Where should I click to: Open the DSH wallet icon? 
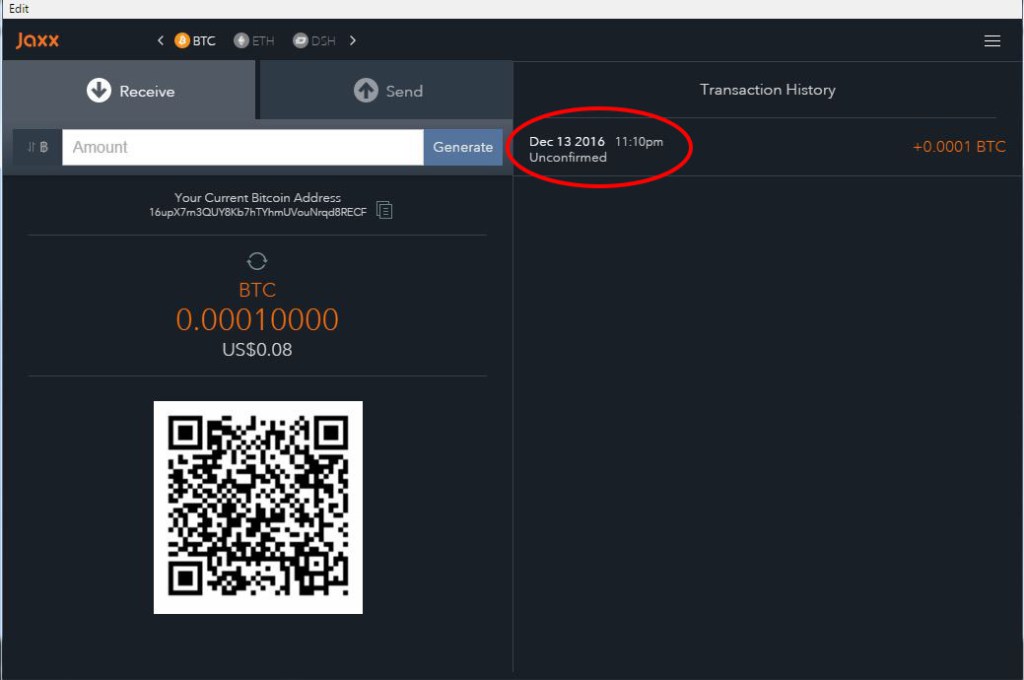[x=301, y=41]
